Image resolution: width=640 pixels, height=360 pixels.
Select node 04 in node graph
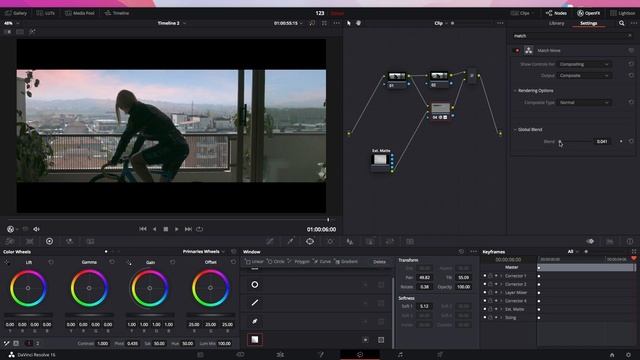tap(440, 111)
